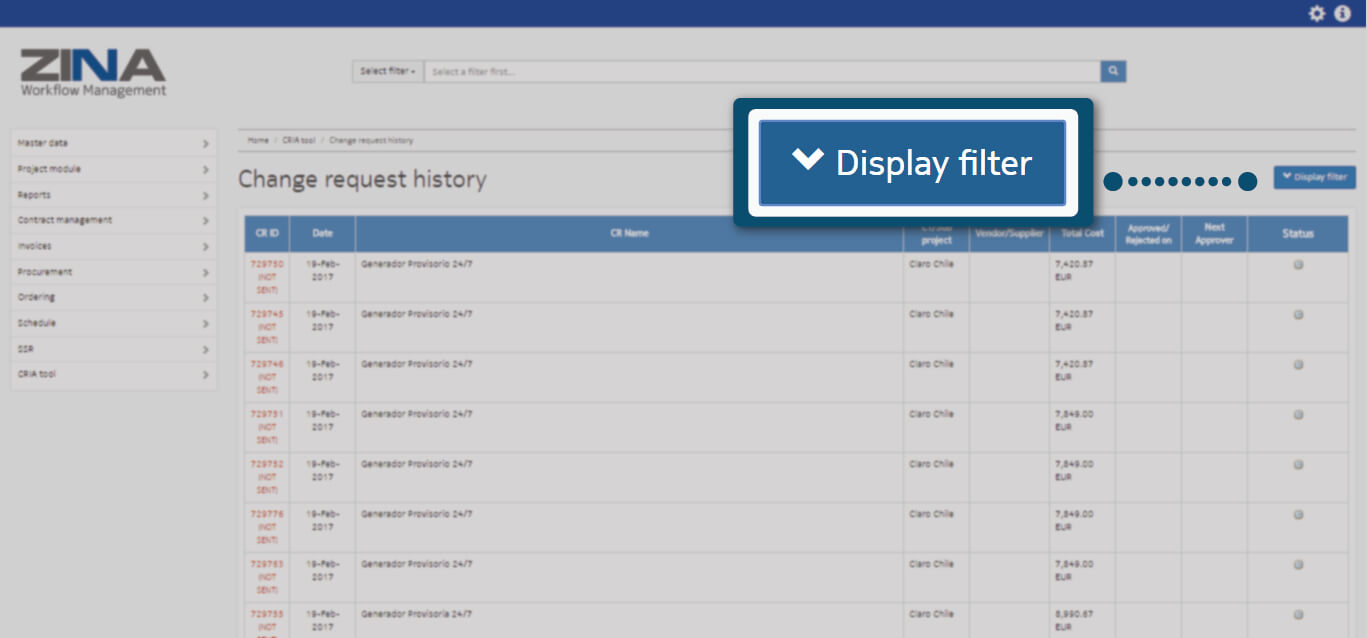Open change request 729750 link
This screenshot has height=638, width=1367.
pyautogui.click(x=266, y=264)
